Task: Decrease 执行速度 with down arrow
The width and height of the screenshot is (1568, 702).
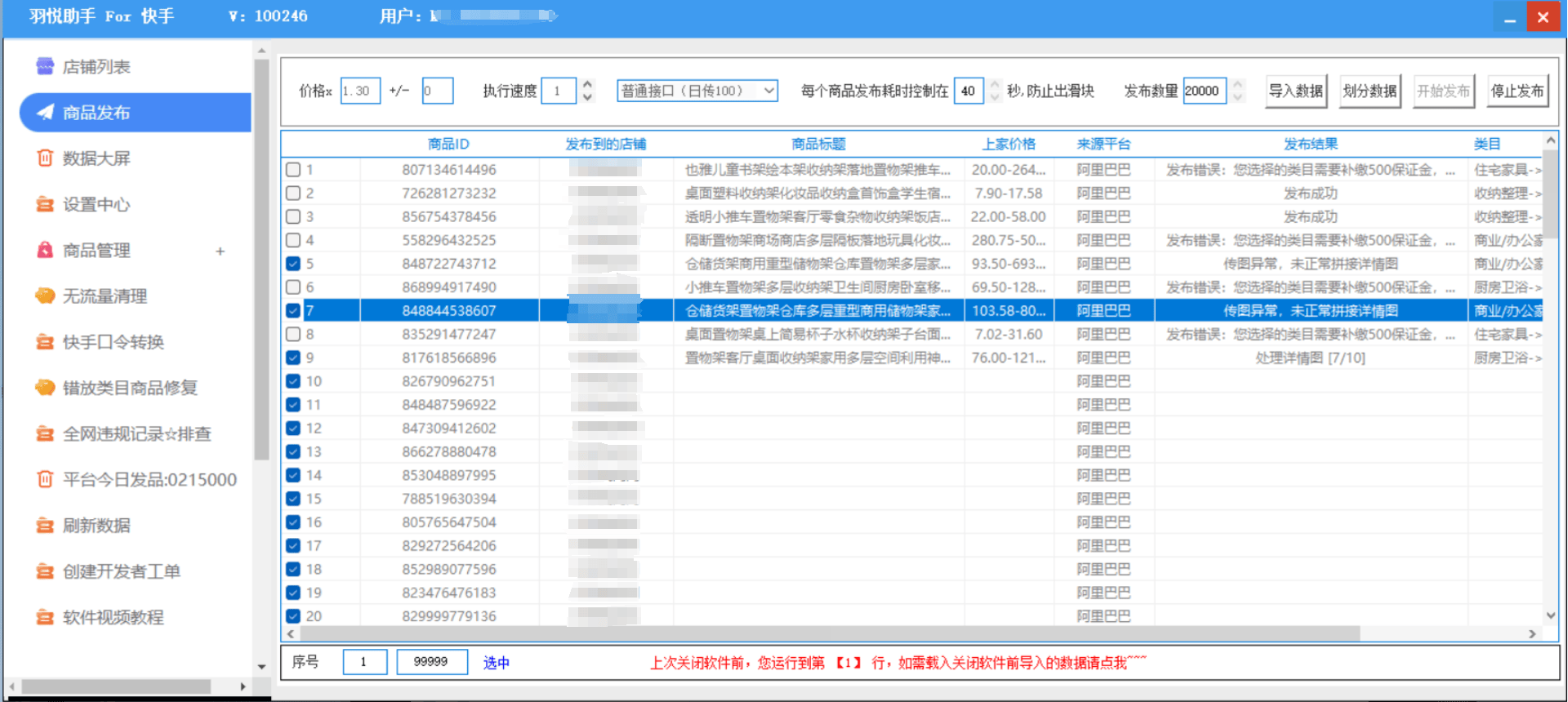Action: point(587,97)
